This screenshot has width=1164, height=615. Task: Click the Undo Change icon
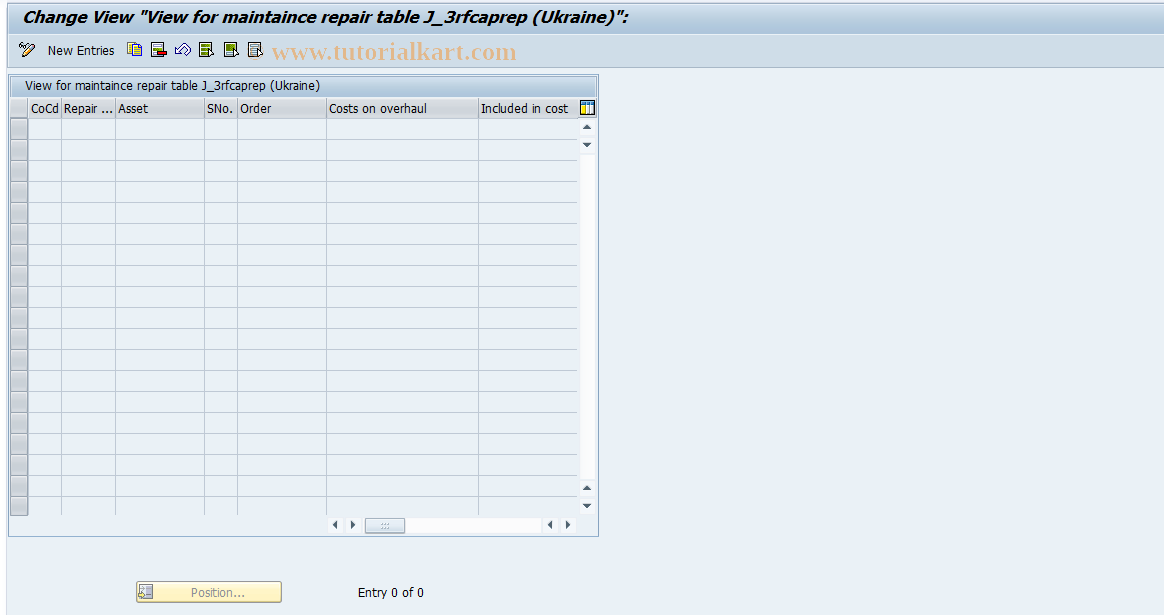pyautogui.click(x=183, y=50)
